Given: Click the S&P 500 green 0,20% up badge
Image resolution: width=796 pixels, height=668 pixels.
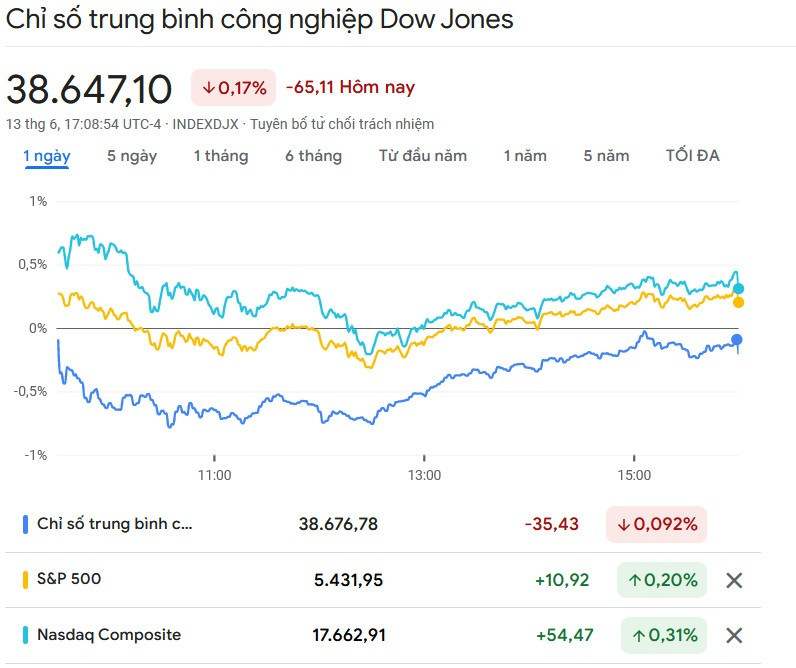Looking at the screenshot, I should point(663,580).
